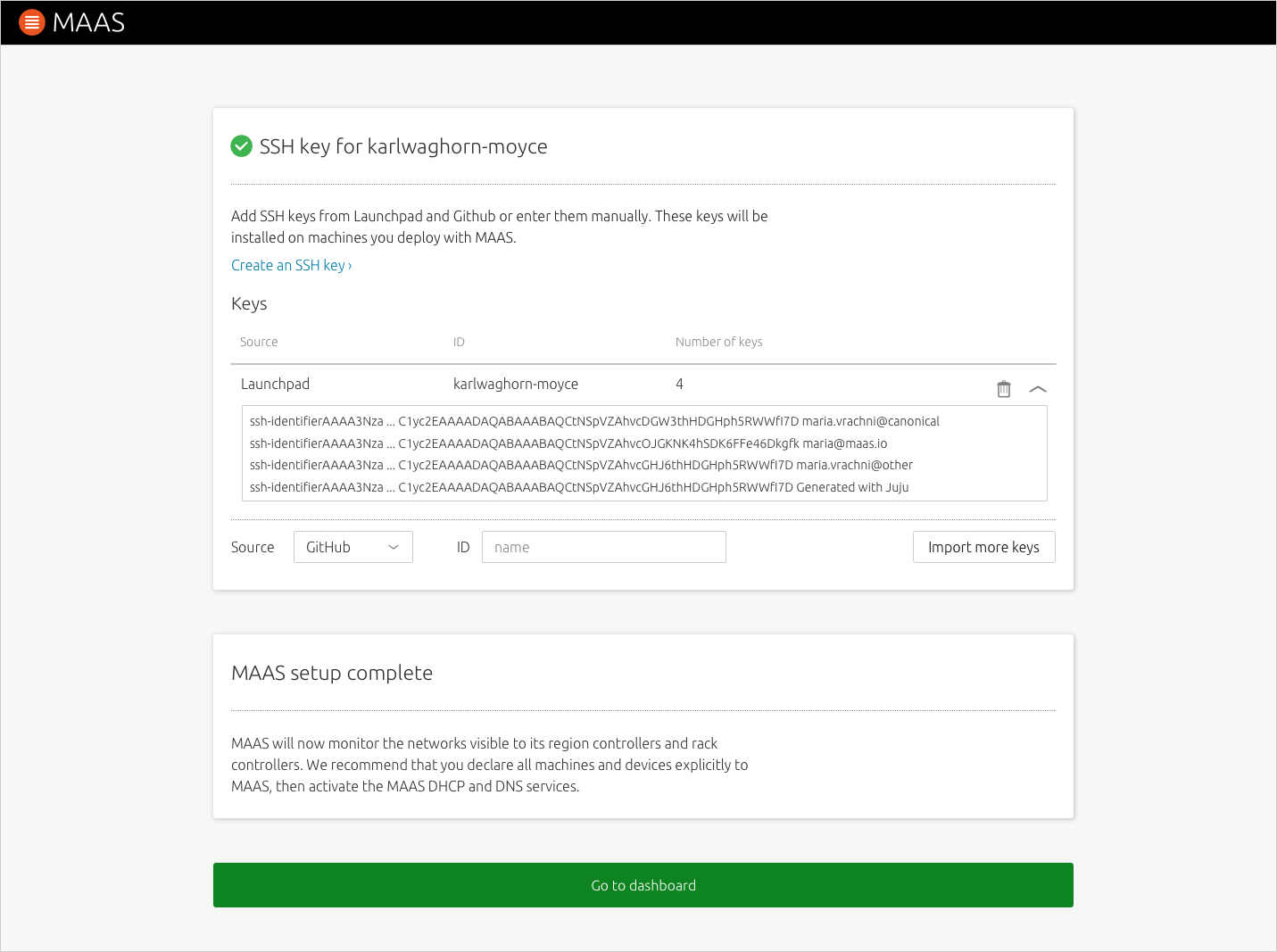Select the Generated with Juju key line

coord(579,487)
